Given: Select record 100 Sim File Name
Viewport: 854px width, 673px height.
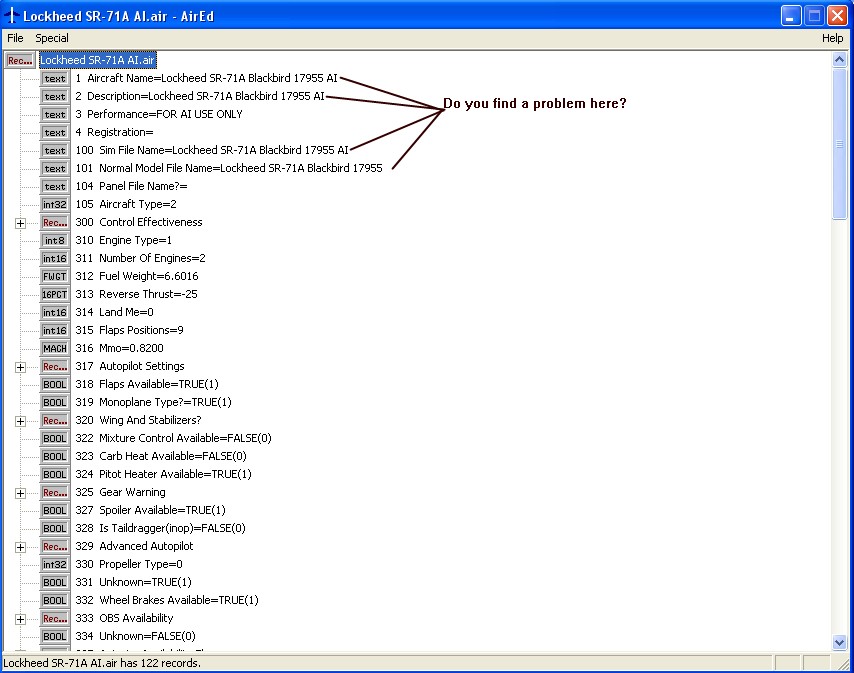Looking at the screenshot, I should tap(212, 150).
